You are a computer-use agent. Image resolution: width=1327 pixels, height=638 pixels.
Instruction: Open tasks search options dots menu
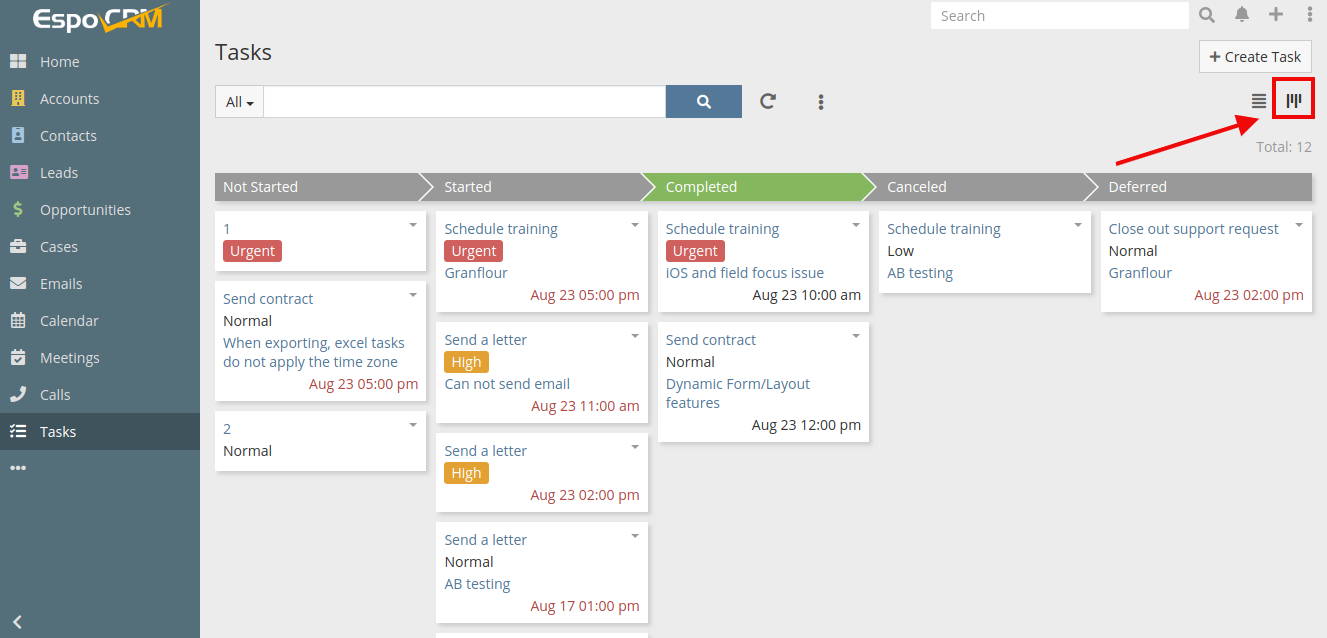pos(821,102)
